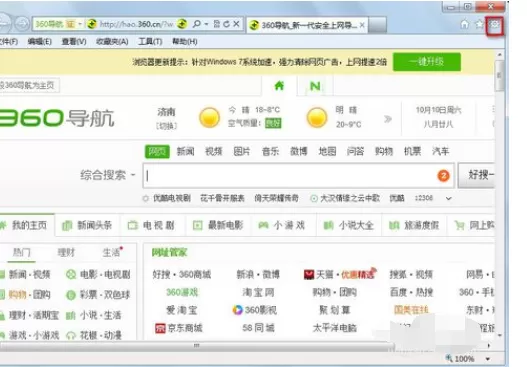This screenshot has width=527, height=367.
Task: Open the 58同城 link
Action: click(258, 328)
